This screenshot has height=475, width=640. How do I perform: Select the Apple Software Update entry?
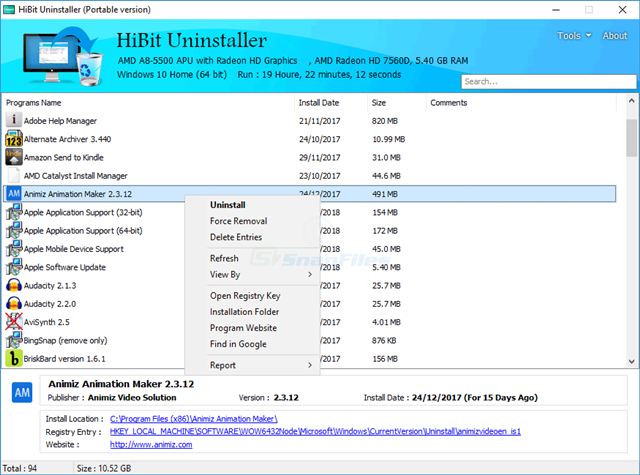tap(64, 267)
